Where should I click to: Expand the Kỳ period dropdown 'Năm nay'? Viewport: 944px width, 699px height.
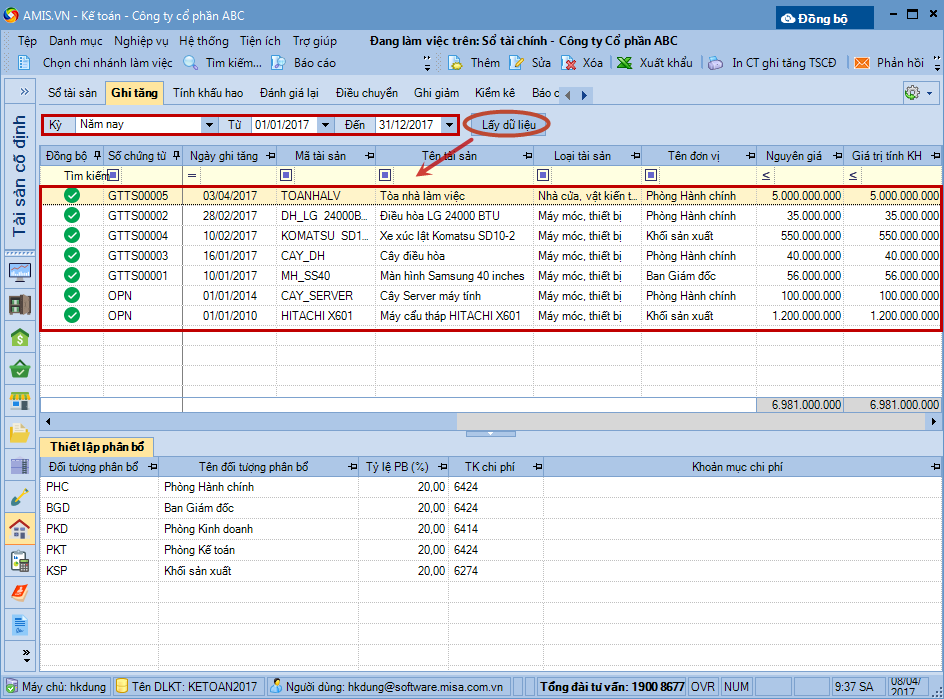click(x=208, y=125)
